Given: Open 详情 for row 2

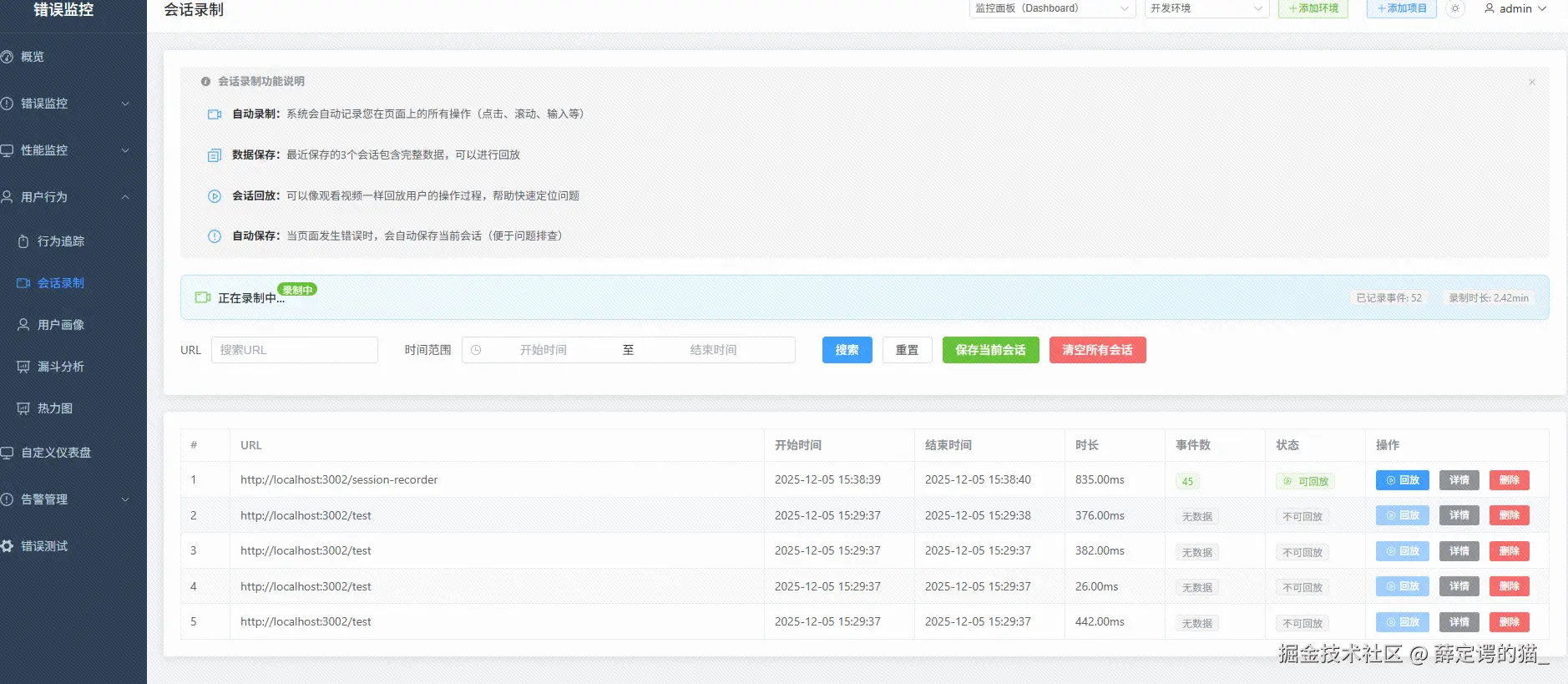Looking at the screenshot, I should click(1459, 515).
